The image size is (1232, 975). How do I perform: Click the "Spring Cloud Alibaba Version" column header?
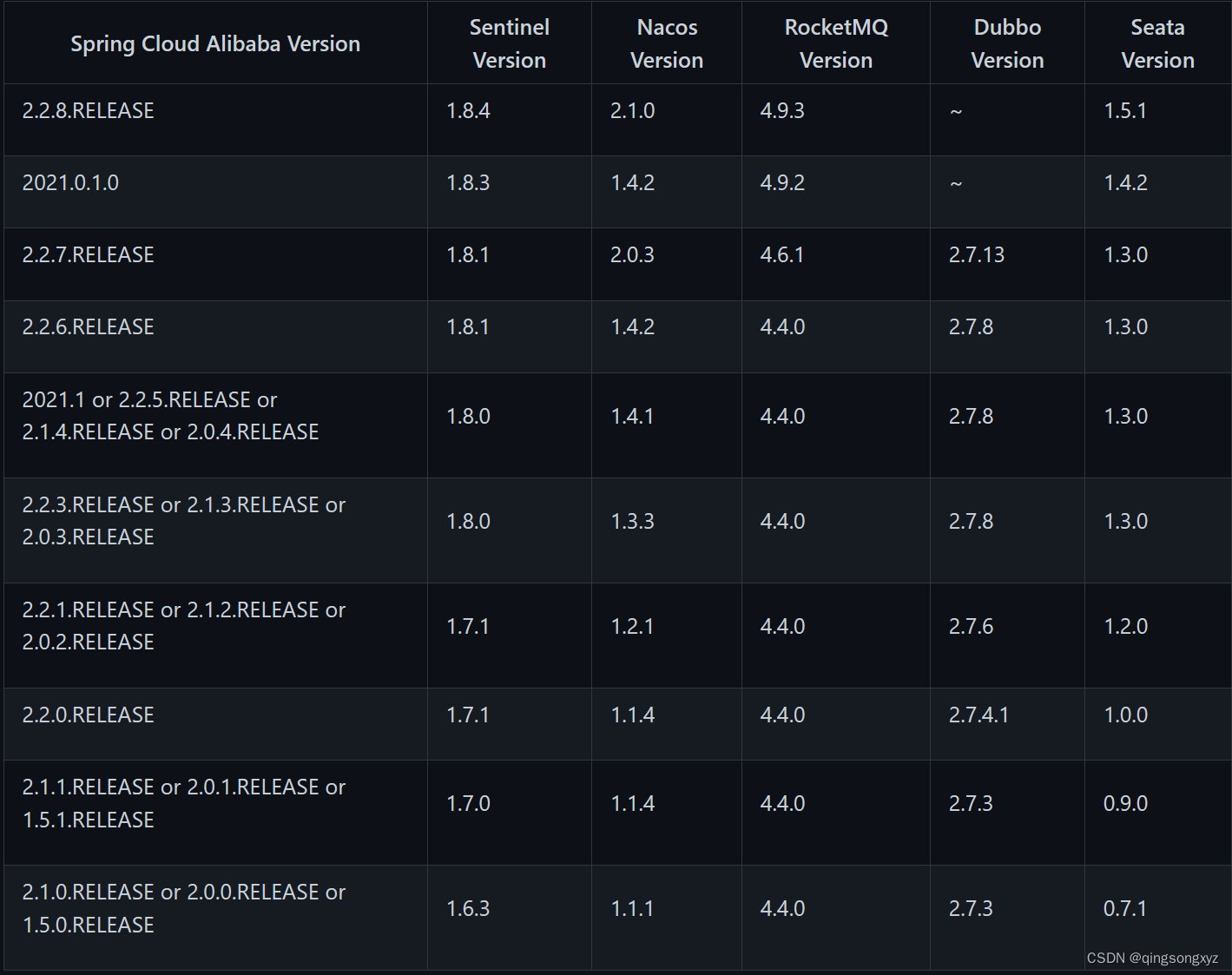click(x=215, y=44)
